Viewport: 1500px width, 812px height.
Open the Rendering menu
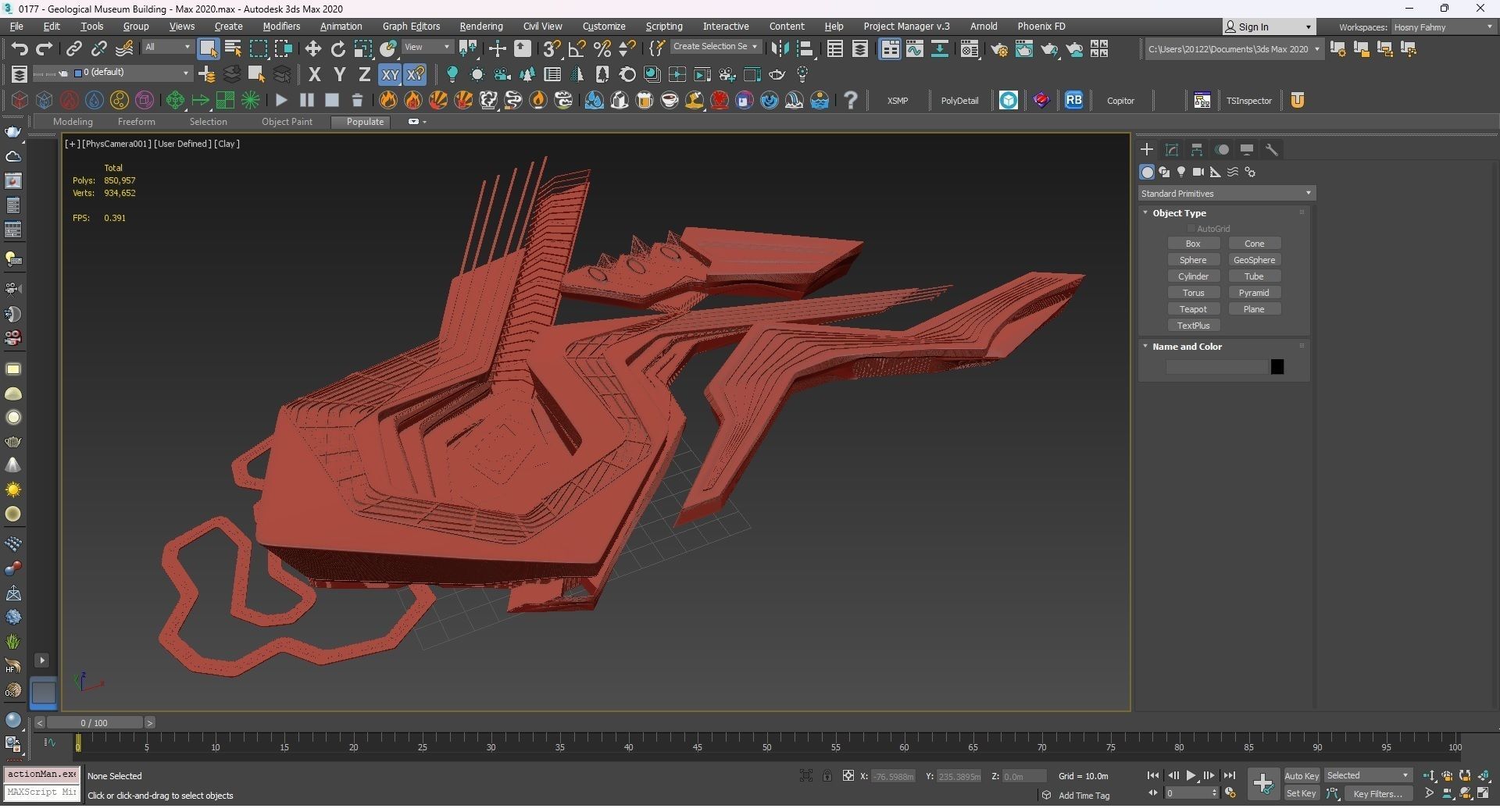click(x=480, y=27)
